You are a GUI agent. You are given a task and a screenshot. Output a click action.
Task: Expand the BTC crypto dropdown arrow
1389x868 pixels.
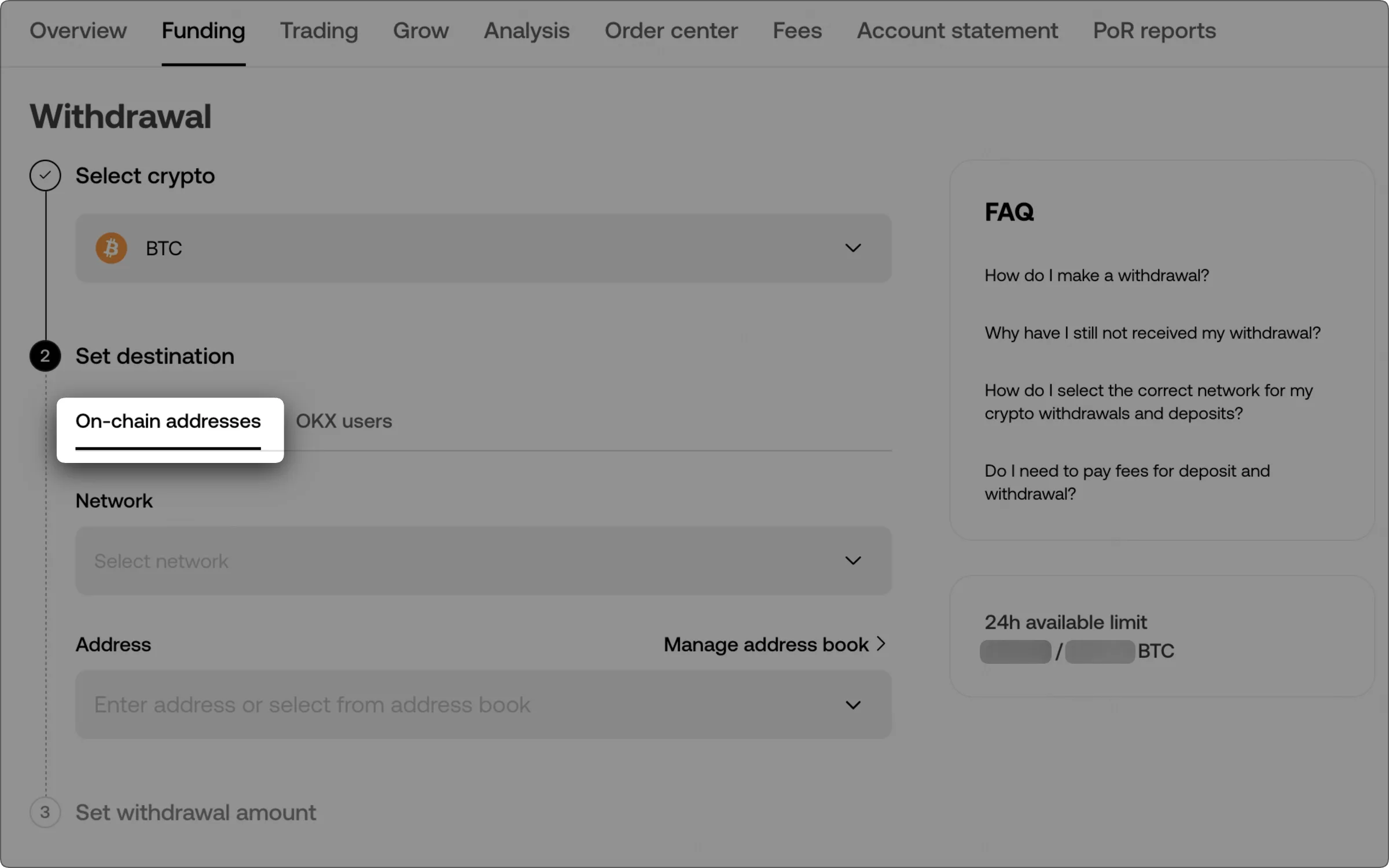pyautogui.click(x=853, y=248)
